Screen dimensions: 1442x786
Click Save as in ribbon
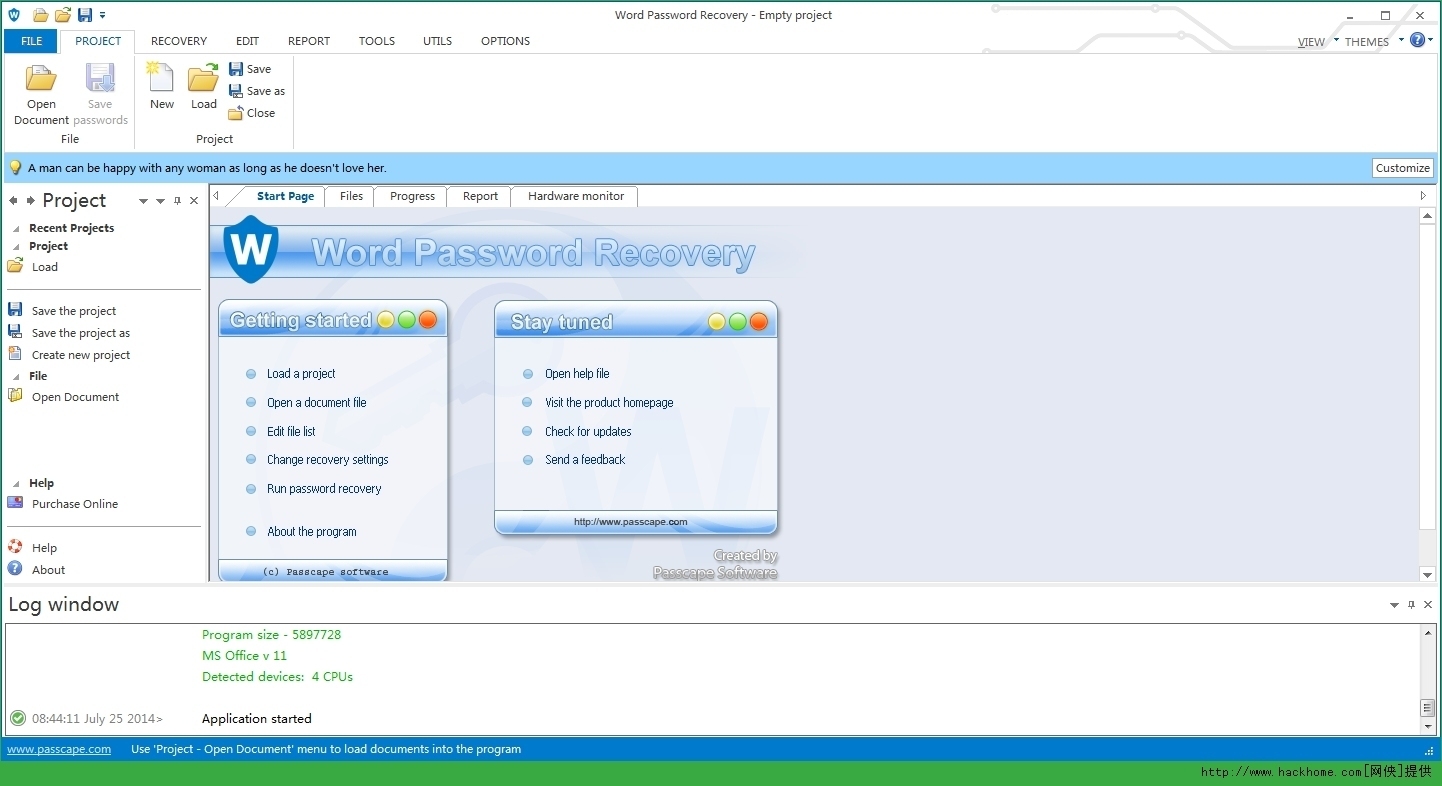pos(257,91)
